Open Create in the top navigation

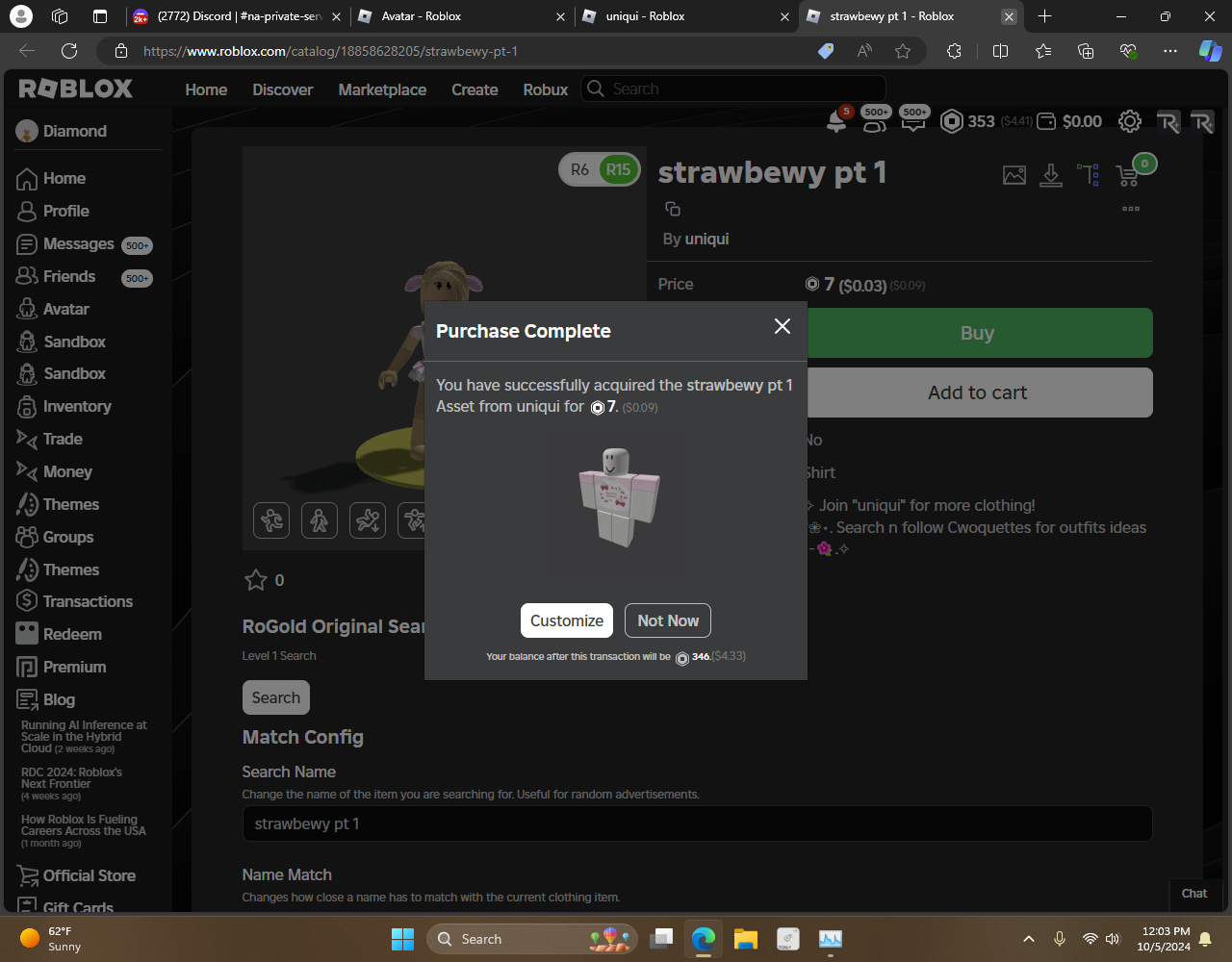pyautogui.click(x=475, y=89)
